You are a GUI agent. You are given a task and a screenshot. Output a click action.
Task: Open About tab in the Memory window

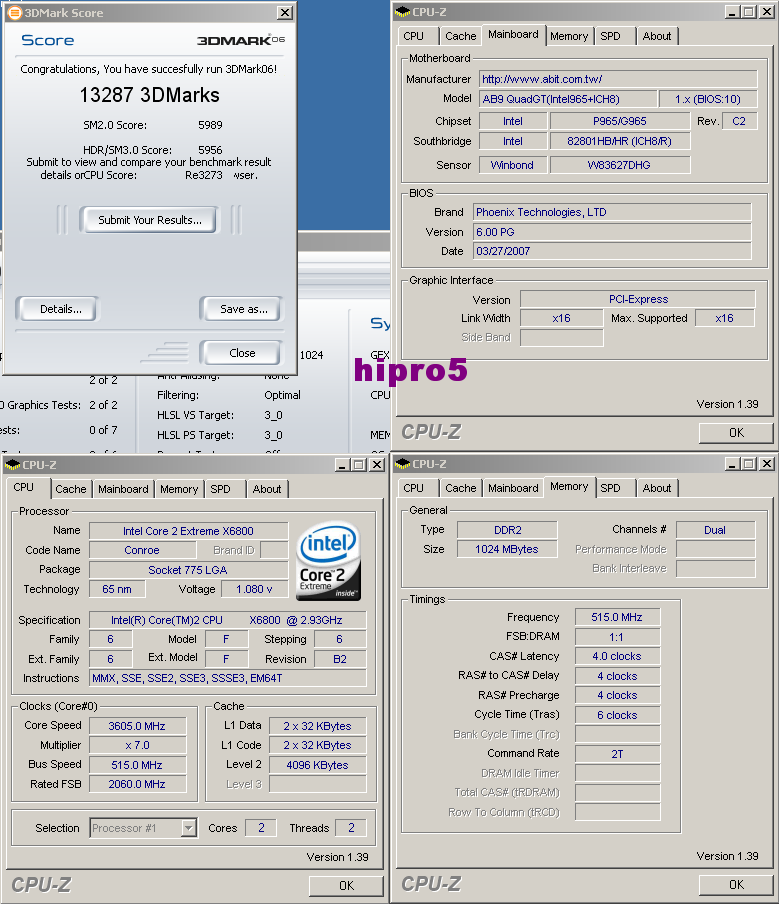[x=657, y=488]
